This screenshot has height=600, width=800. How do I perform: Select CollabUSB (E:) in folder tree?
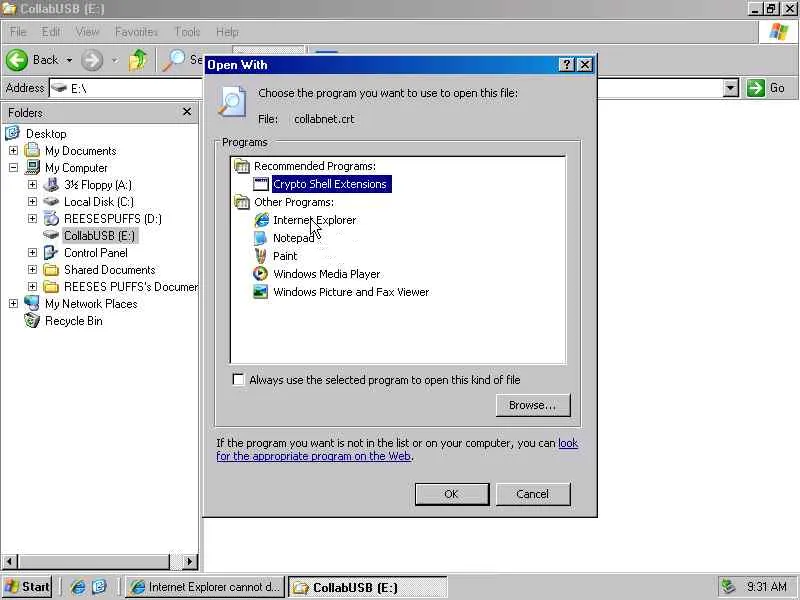[x=99, y=236]
